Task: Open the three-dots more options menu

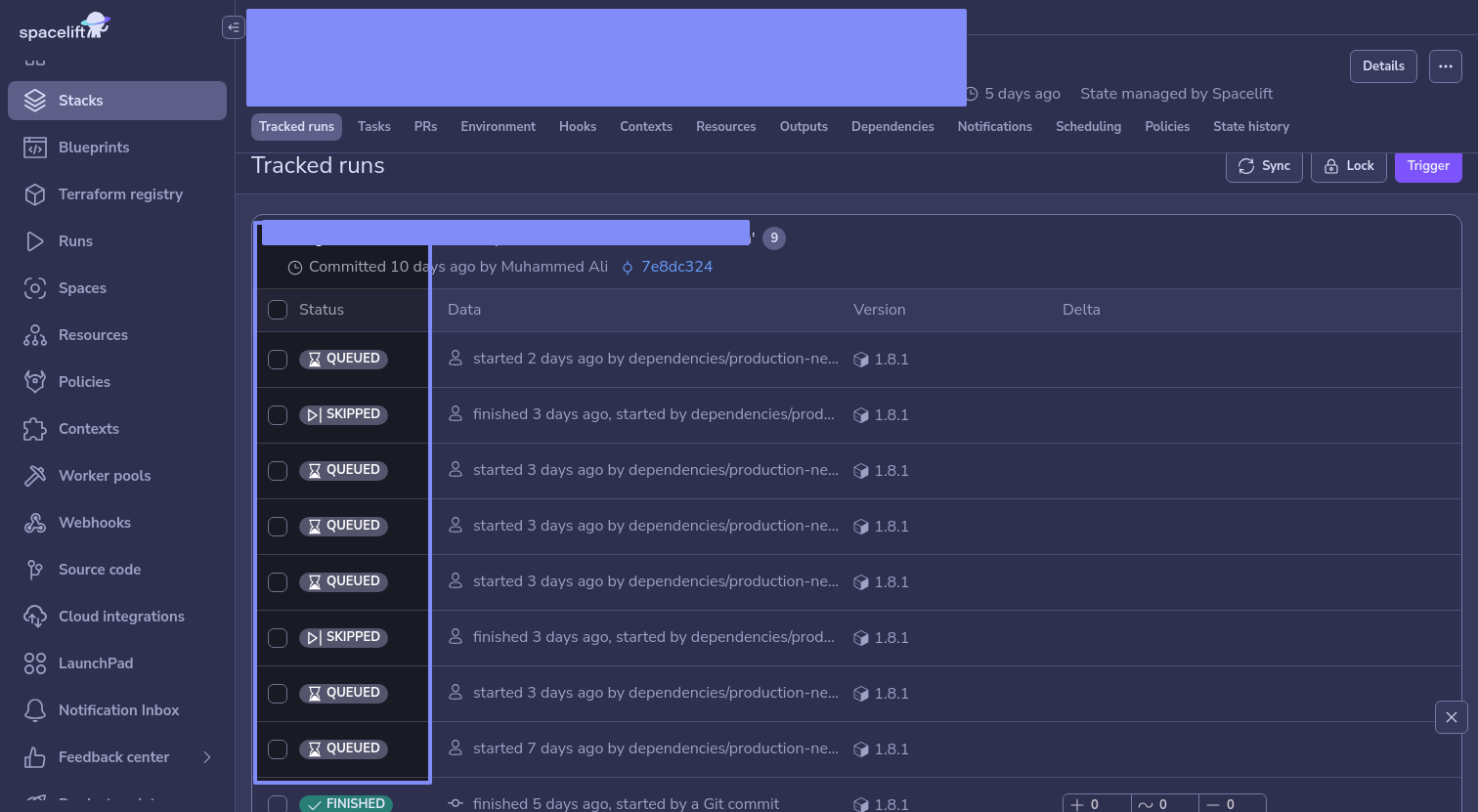Action: (x=1446, y=66)
